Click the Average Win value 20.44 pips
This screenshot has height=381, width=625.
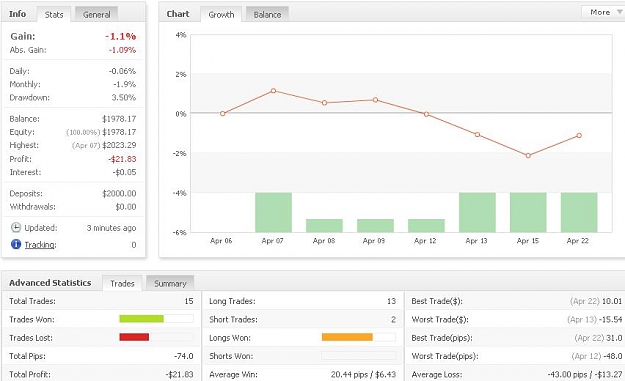coord(349,375)
